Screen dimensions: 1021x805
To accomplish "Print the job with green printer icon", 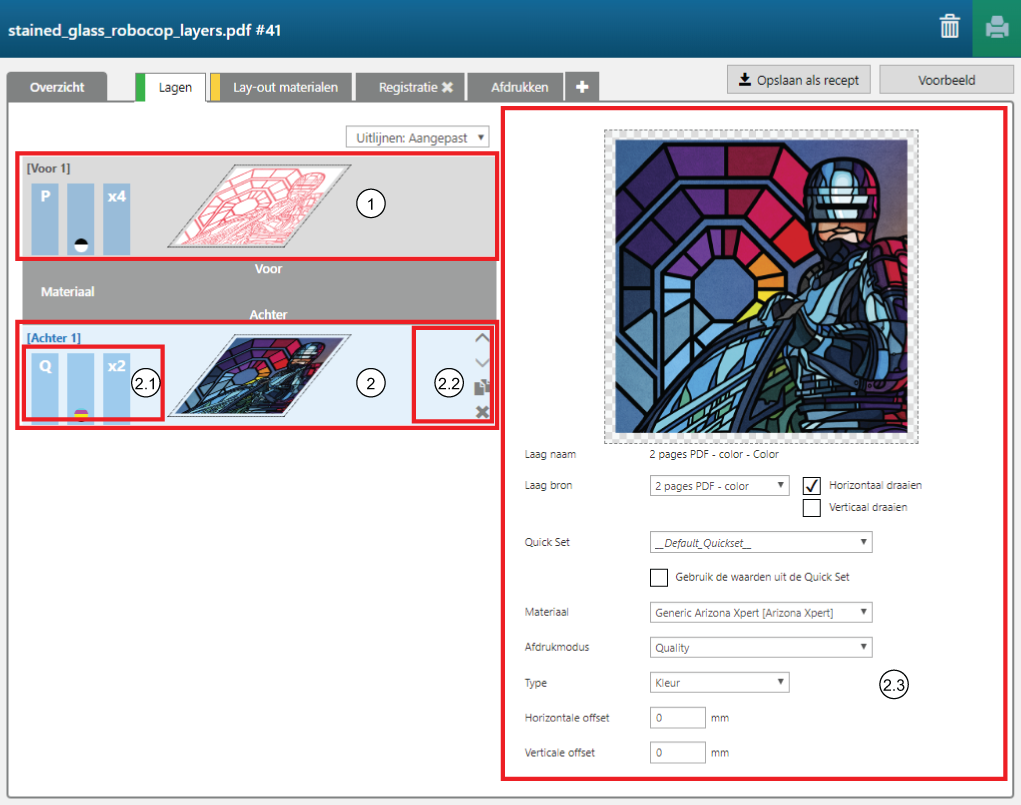I will coord(996,28).
